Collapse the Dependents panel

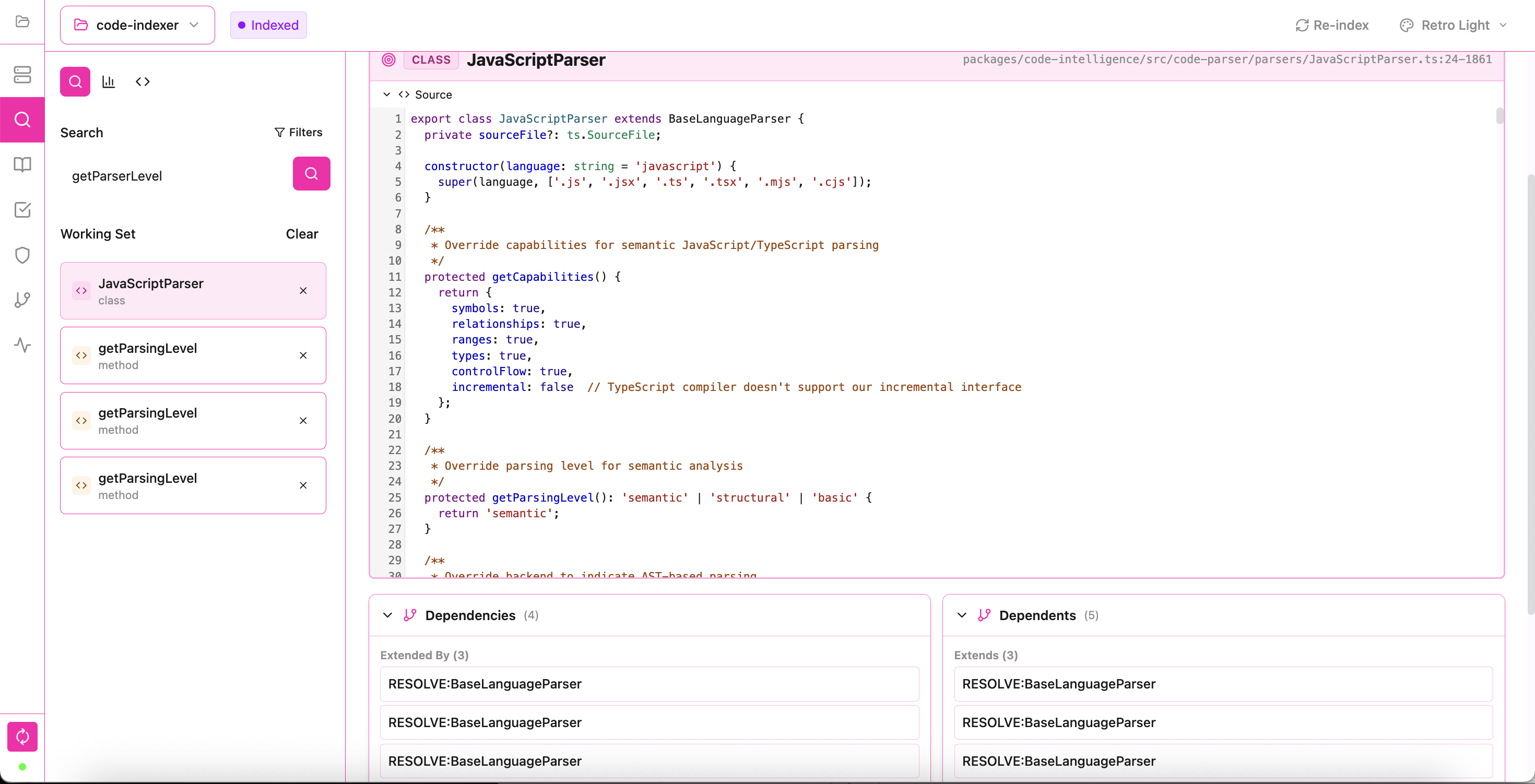tap(962, 615)
